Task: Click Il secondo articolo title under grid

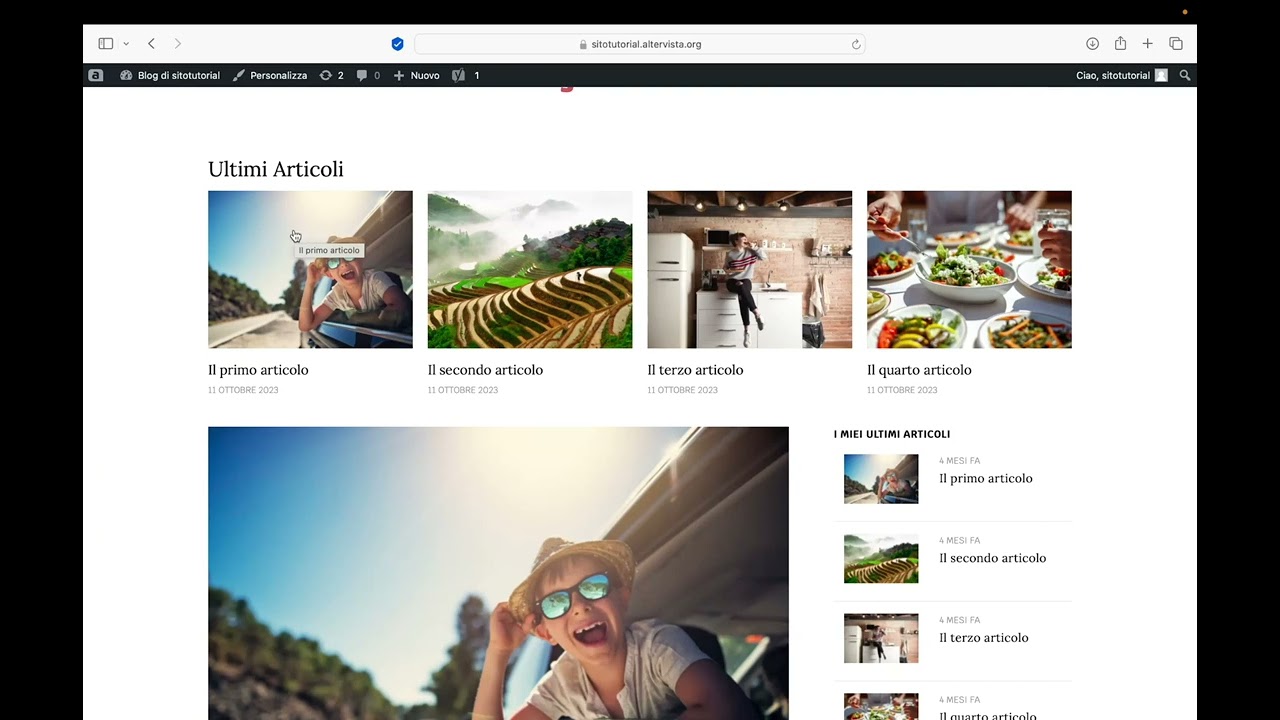Action: pos(485,370)
